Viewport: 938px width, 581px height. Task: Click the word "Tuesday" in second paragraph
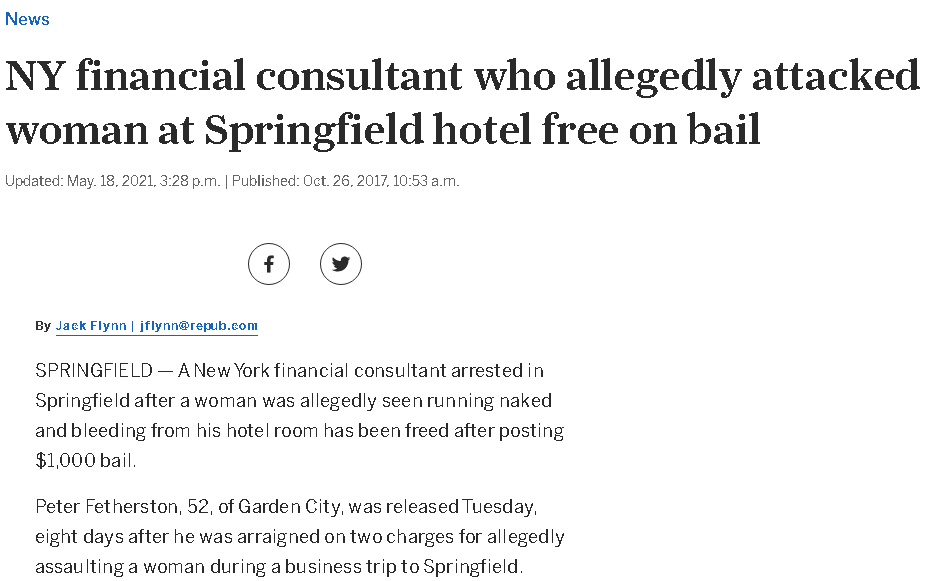pos(498,507)
